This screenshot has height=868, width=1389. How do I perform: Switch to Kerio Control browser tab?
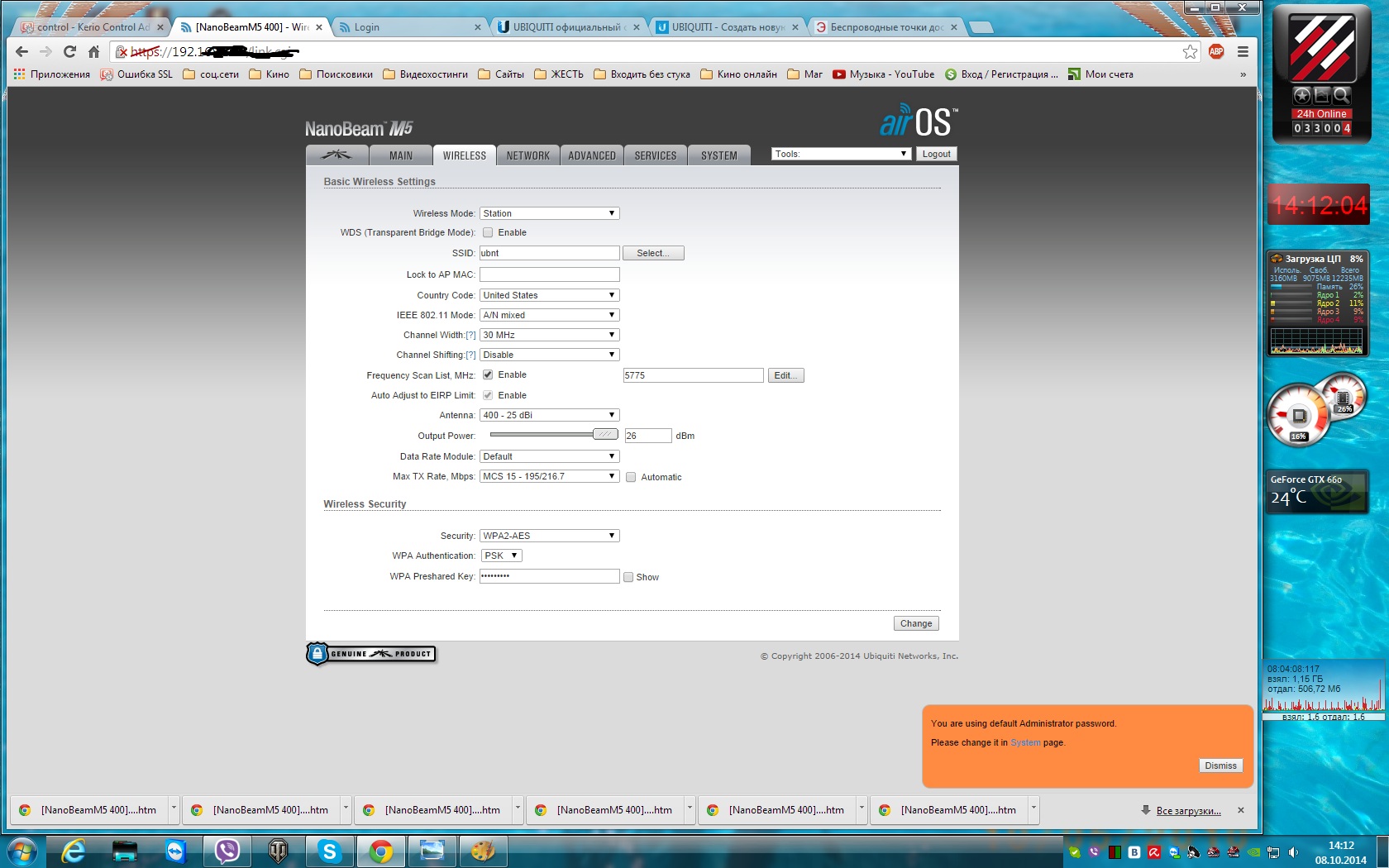[x=91, y=27]
